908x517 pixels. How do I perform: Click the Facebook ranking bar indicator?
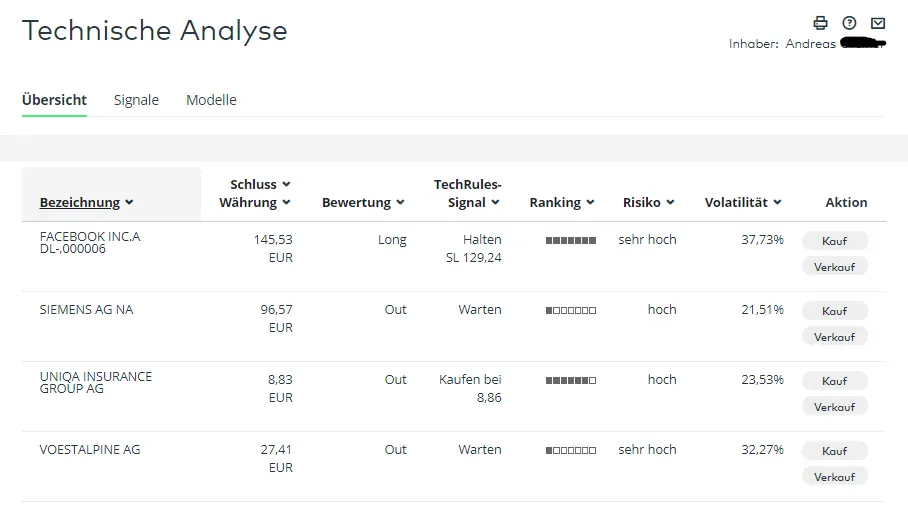point(570,240)
